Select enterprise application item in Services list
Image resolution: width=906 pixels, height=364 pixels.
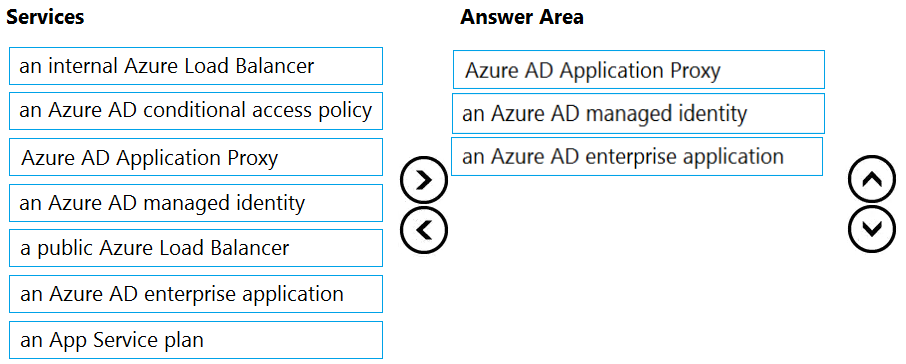click(x=196, y=294)
